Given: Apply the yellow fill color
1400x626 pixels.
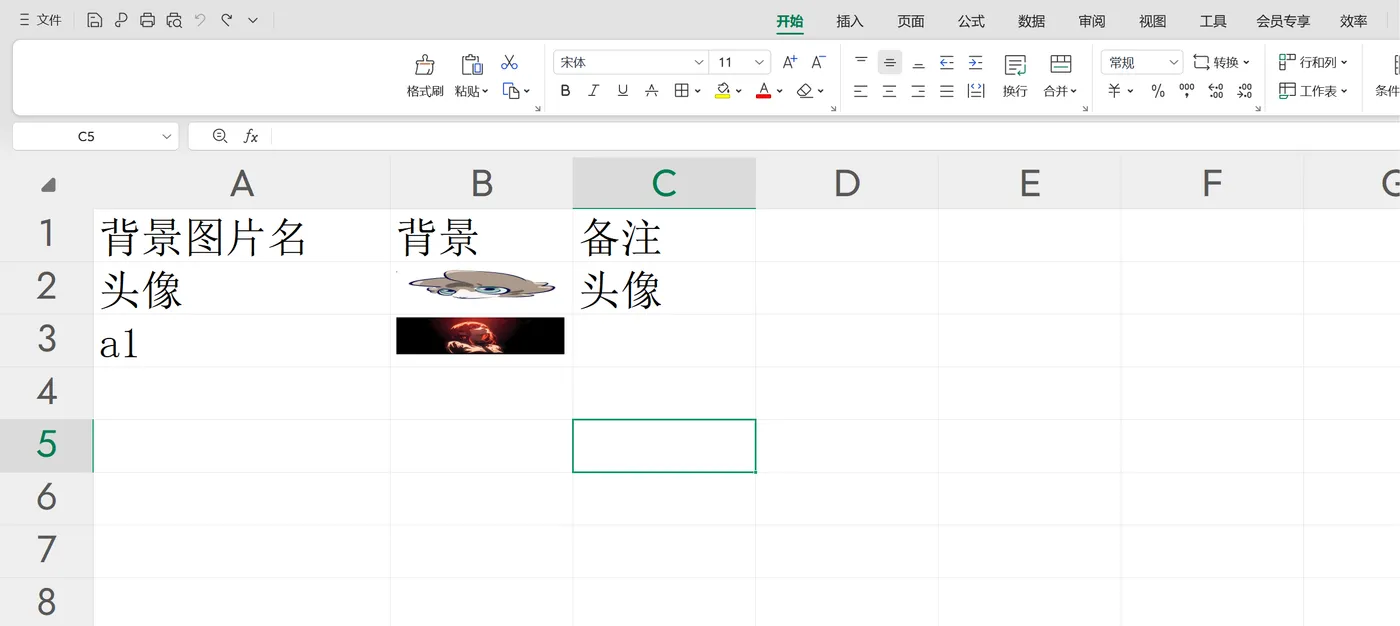Looking at the screenshot, I should [722, 91].
